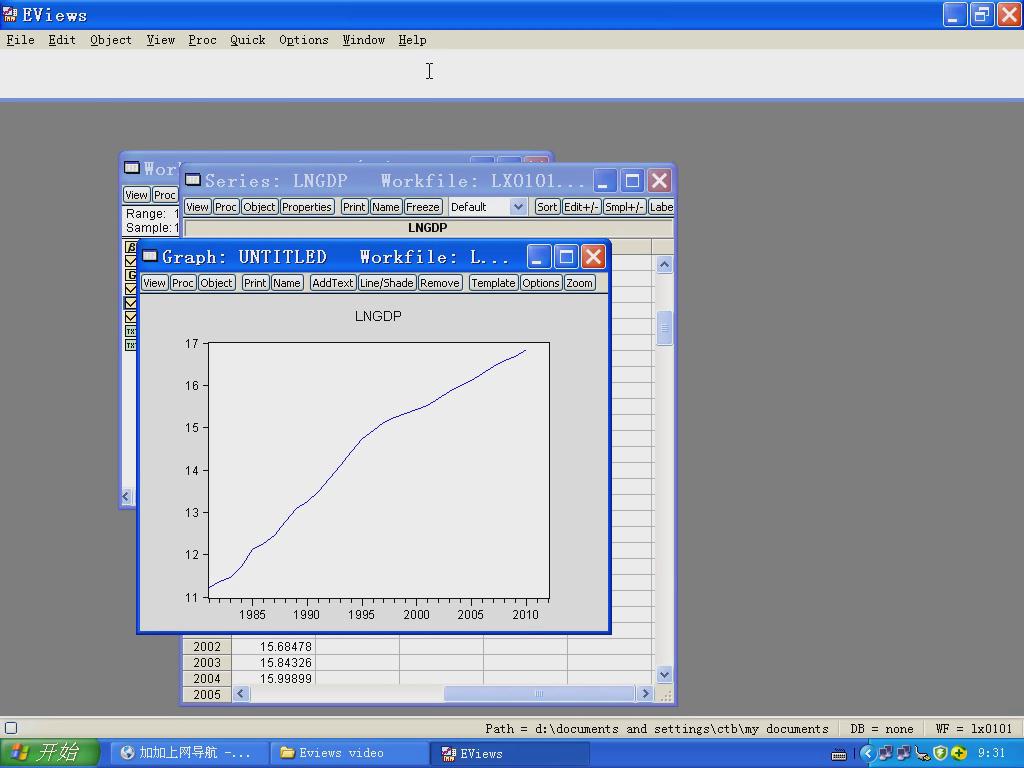Maximize the Graph UNTITLED window
Viewport: 1024px width, 768px height.
point(566,257)
